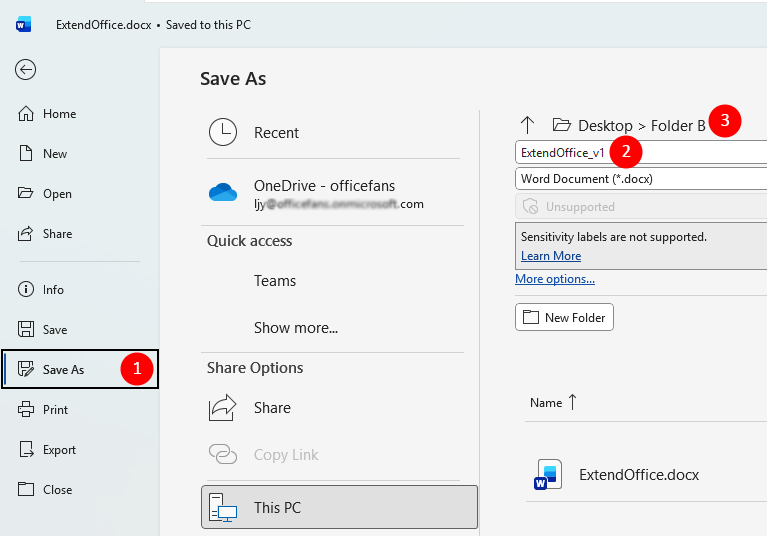Click the Info circle icon
Viewport: 767px width, 536px height.
coord(26,289)
